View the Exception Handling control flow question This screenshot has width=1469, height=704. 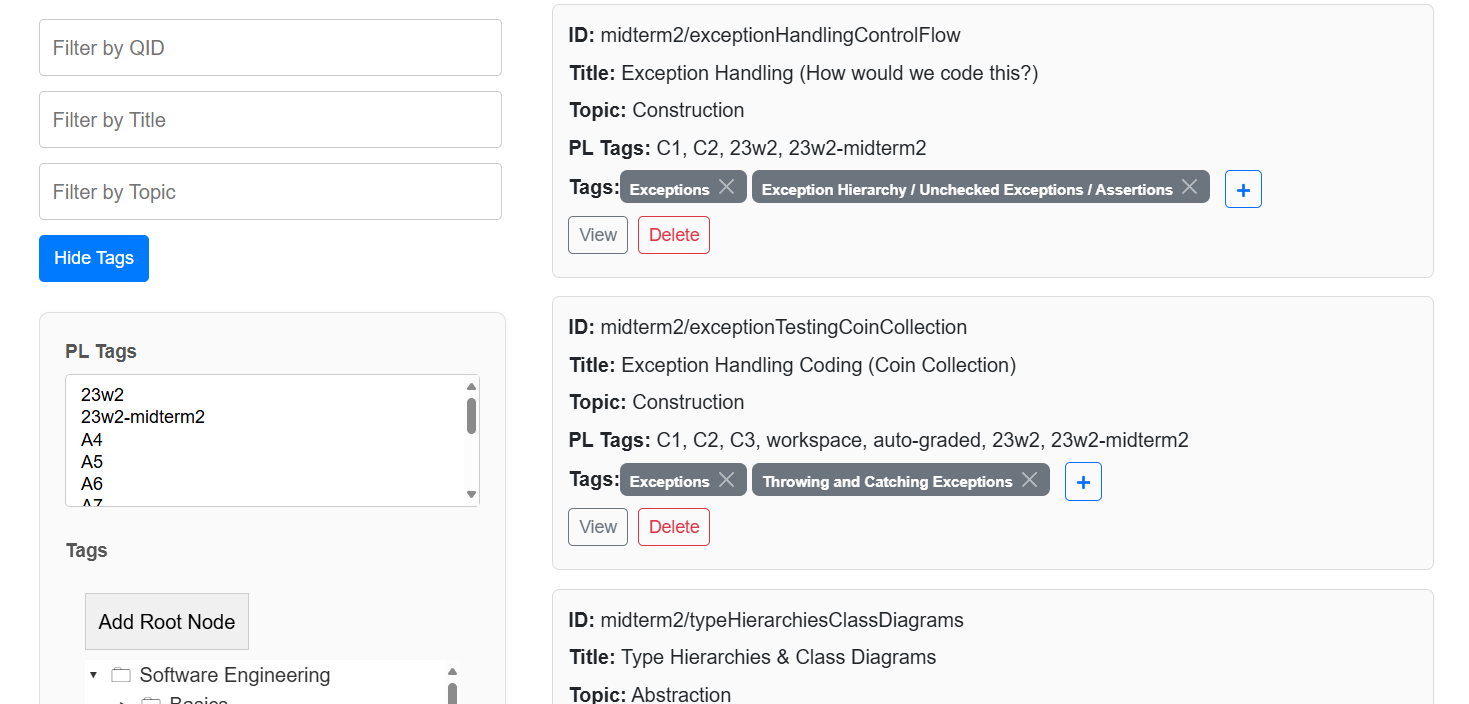[x=598, y=235]
